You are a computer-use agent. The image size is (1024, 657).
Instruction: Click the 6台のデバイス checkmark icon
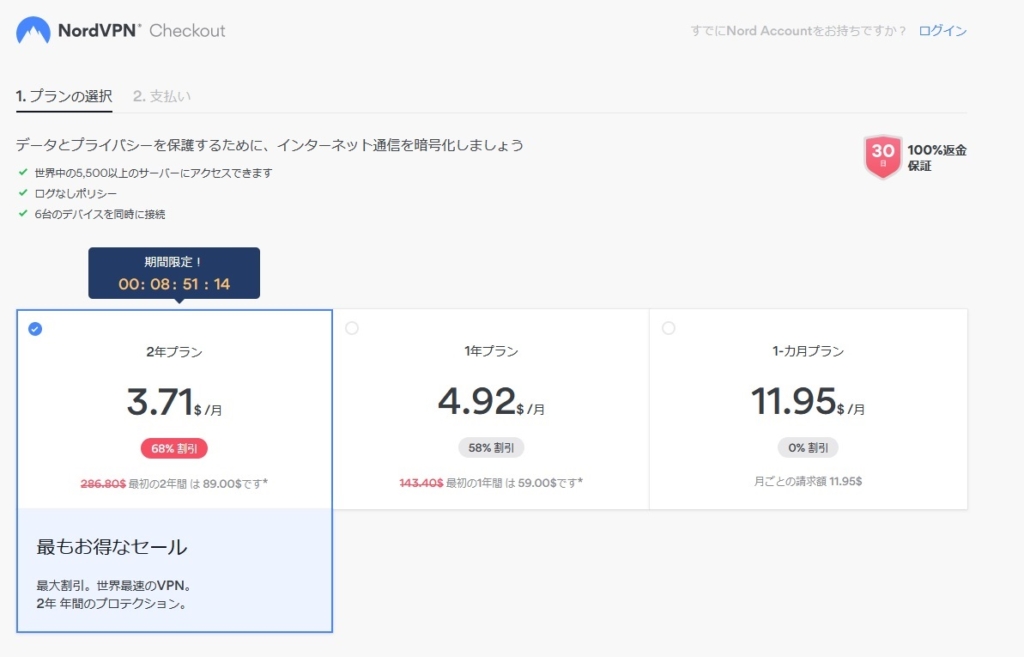(x=23, y=213)
